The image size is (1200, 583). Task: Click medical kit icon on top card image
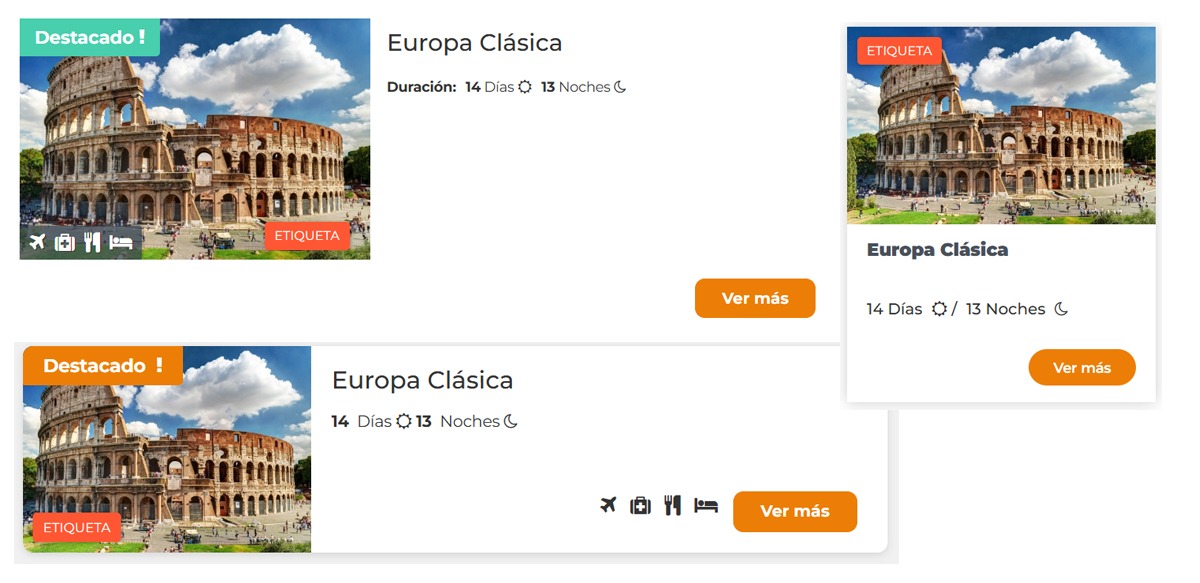[x=65, y=242]
